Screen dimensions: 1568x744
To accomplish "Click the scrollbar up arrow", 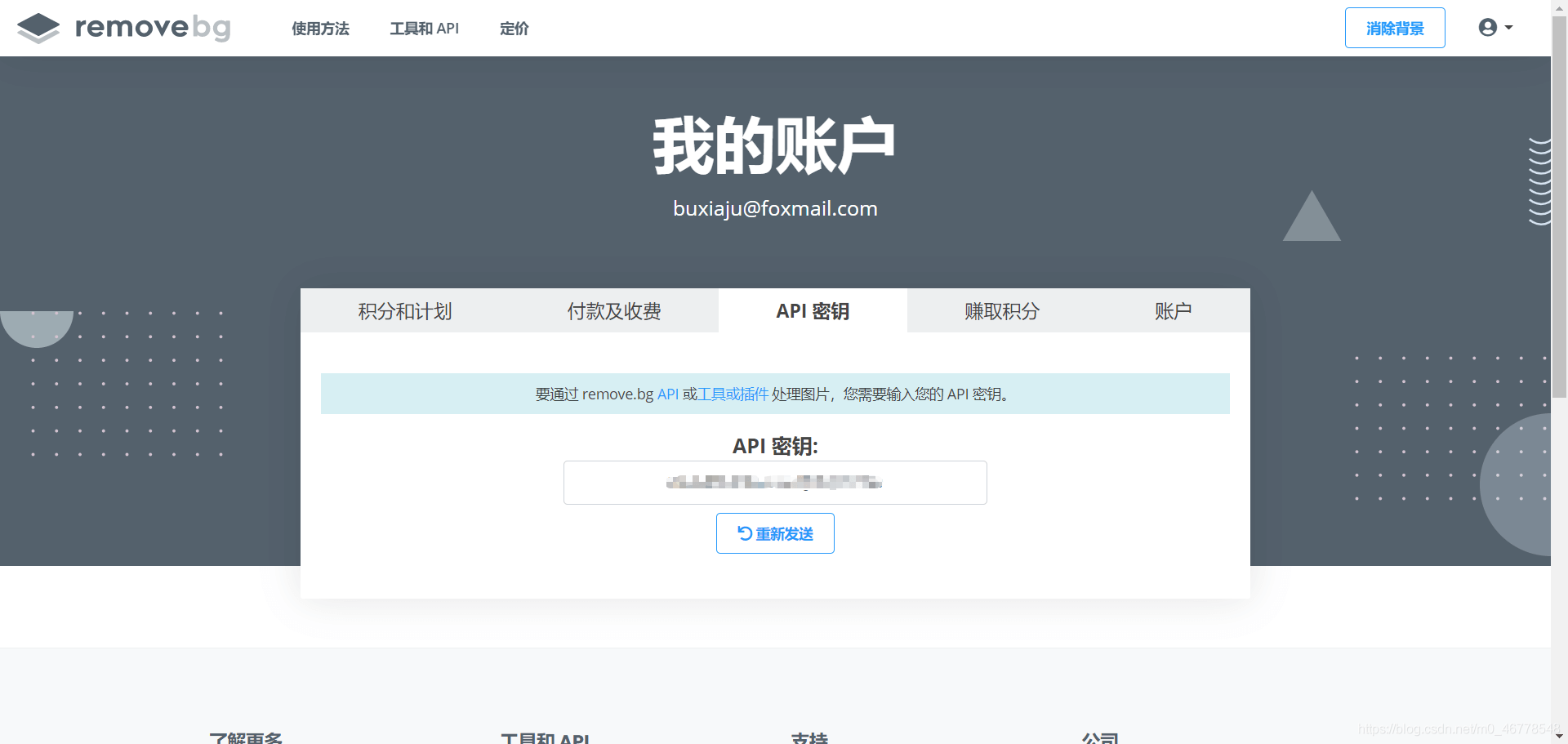I will click(1559, 7).
